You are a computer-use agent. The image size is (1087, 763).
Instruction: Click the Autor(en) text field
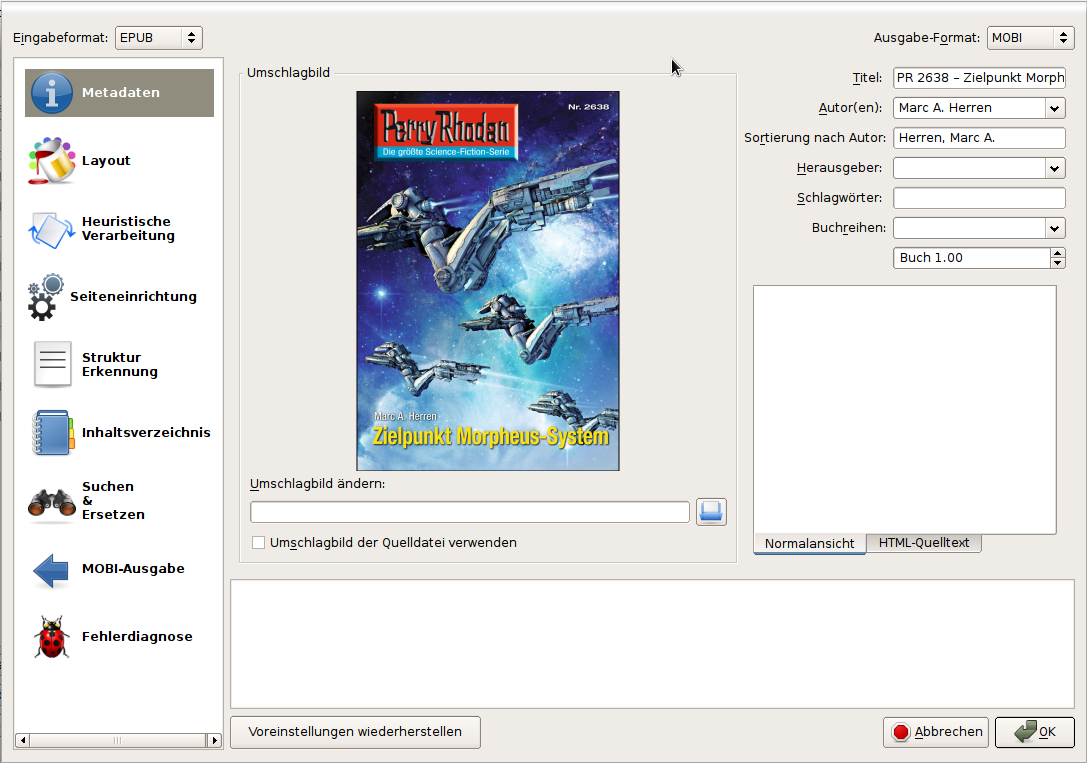(969, 108)
